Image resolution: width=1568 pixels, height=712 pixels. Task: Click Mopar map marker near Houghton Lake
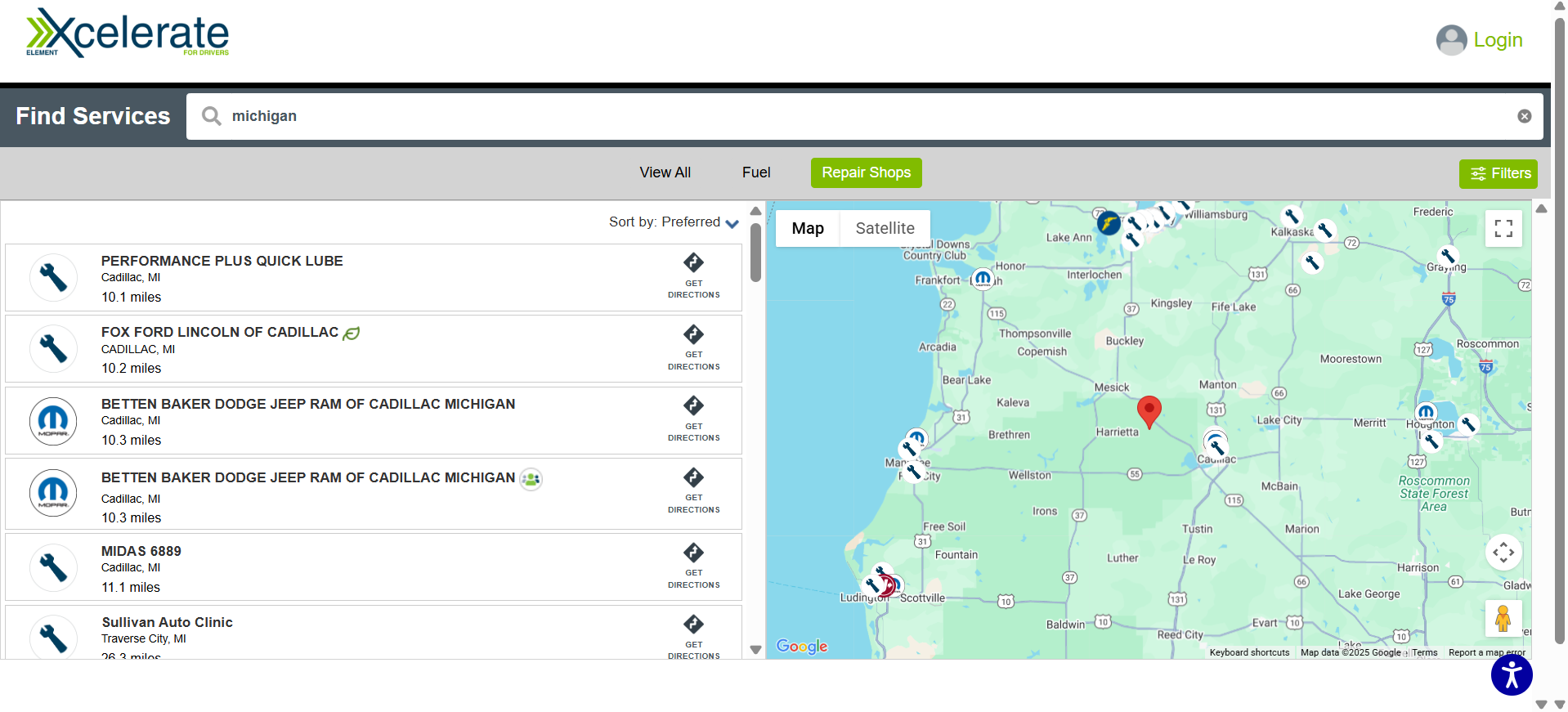[x=1426, y=413]
